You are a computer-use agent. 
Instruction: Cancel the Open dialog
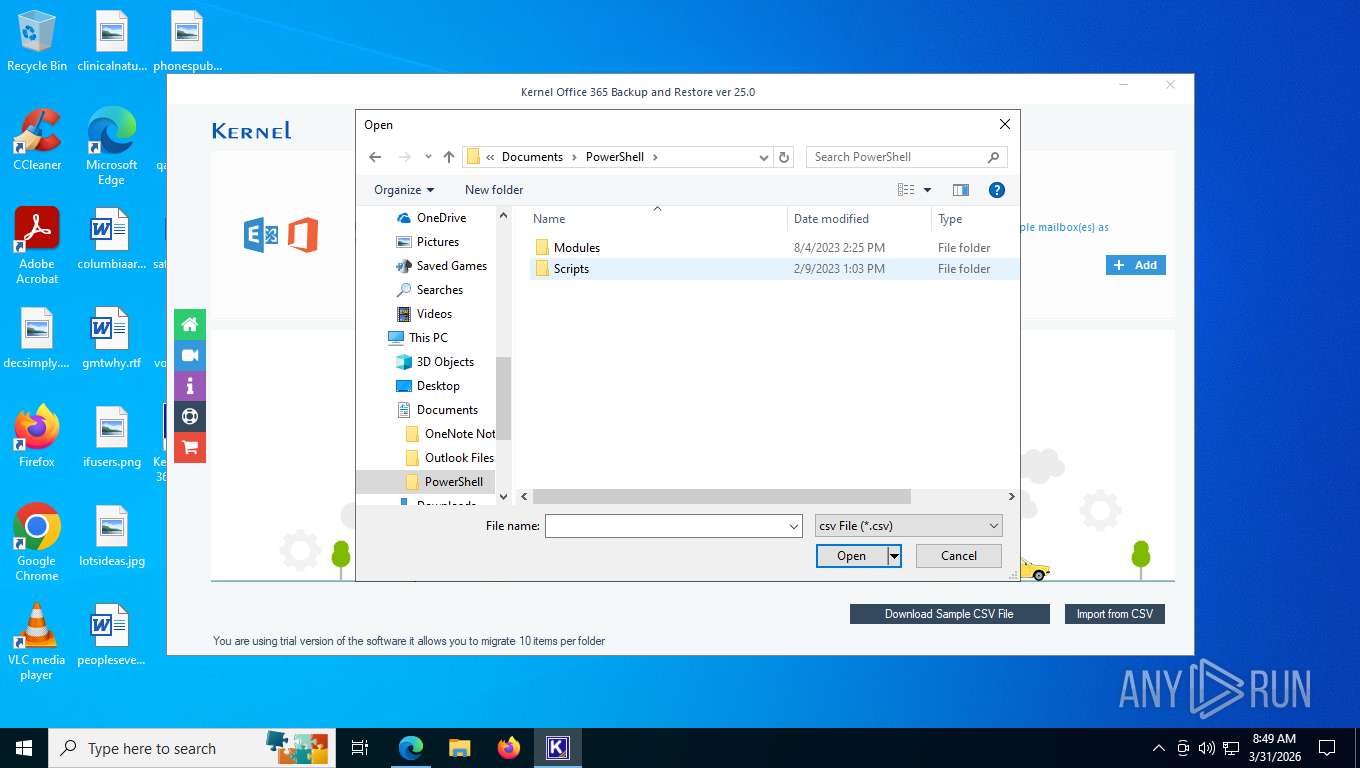pos(959,556)
